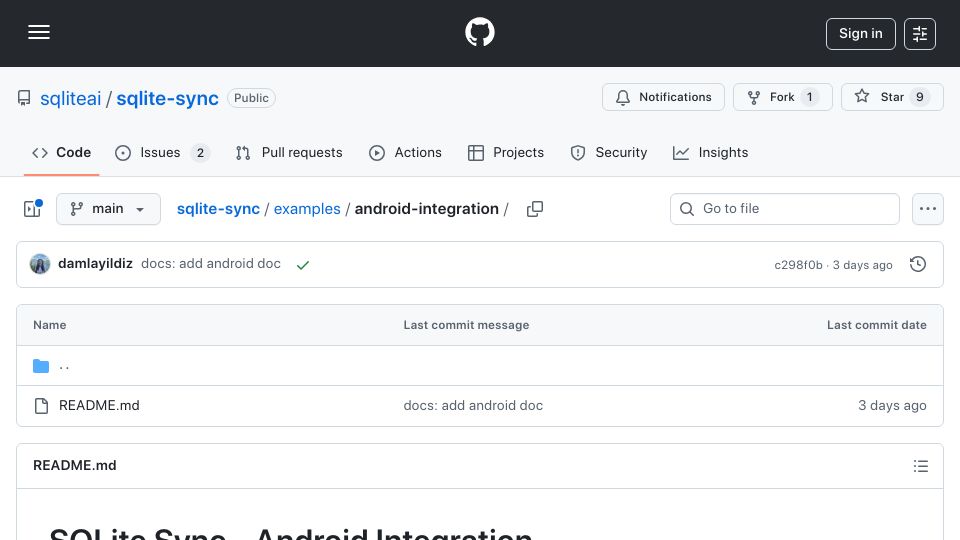Expand the file tree side panel
The width and height of the screenshot is (960, 540).
coord(32,209)
